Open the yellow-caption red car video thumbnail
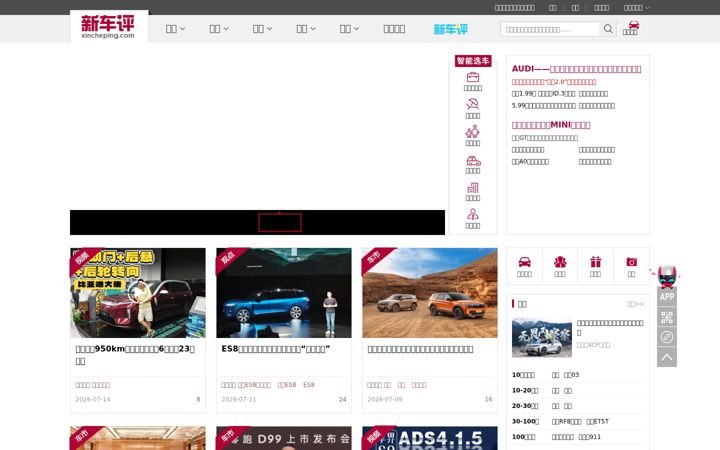720x450 pixels. pos(138,293)
